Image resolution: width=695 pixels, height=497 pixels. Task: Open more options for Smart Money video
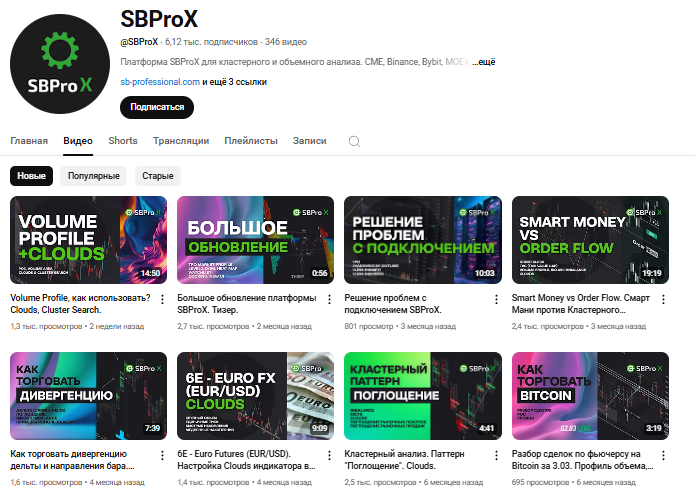pyautogui.click(x=664, y=300)
